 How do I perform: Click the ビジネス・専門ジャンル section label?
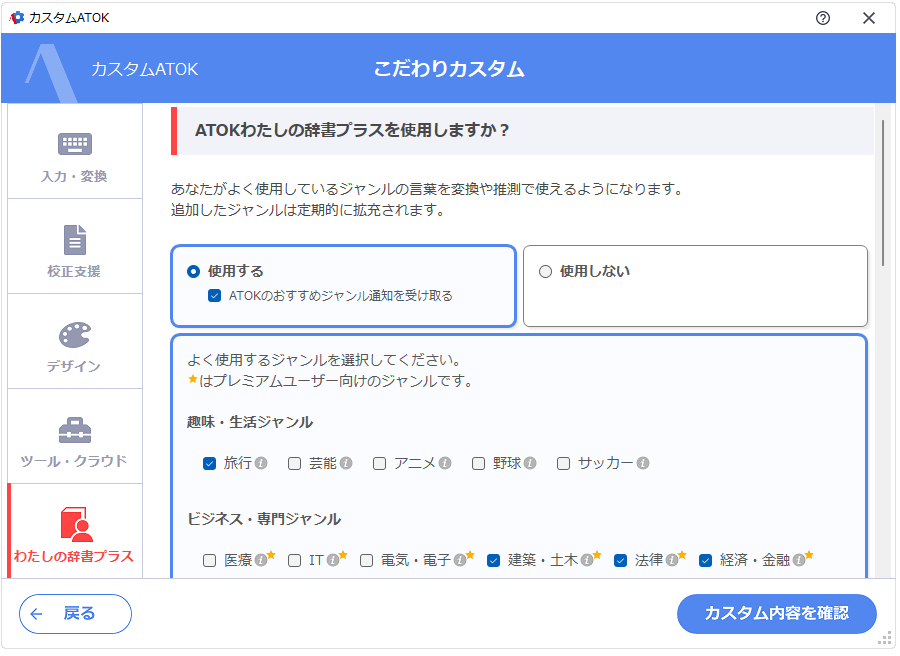pyautogui.click(x=264, y=519)
